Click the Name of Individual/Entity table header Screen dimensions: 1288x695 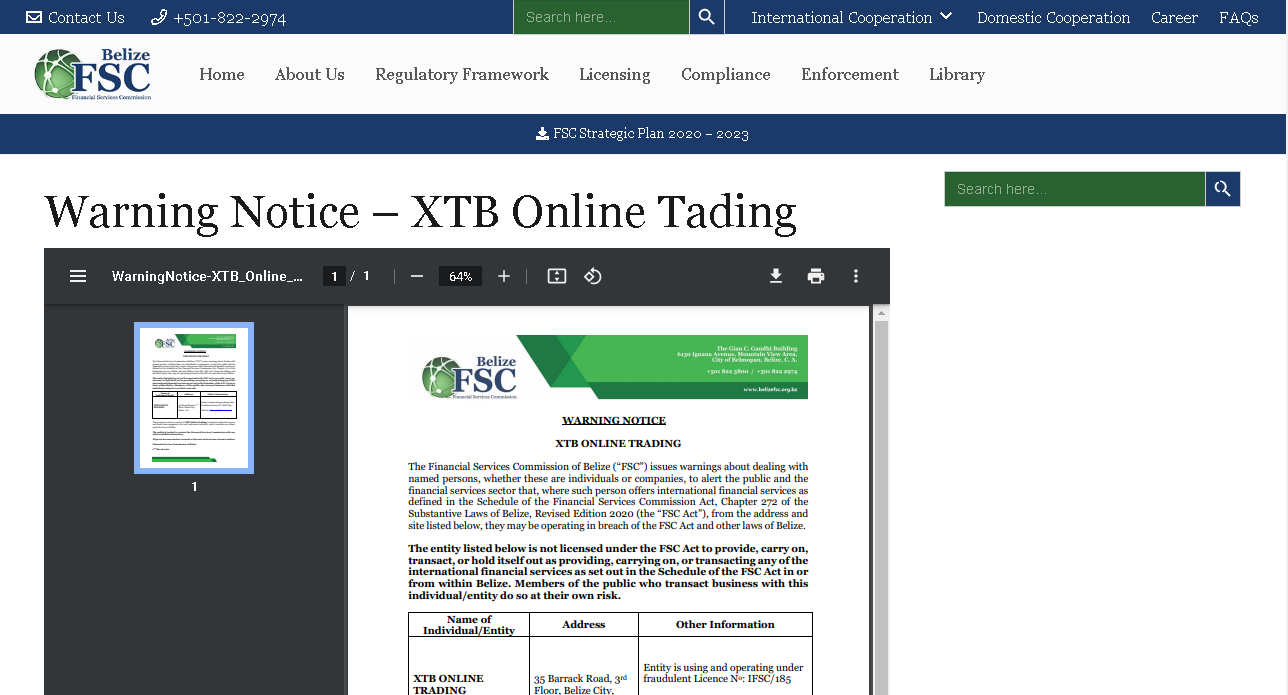click(469, 625)
